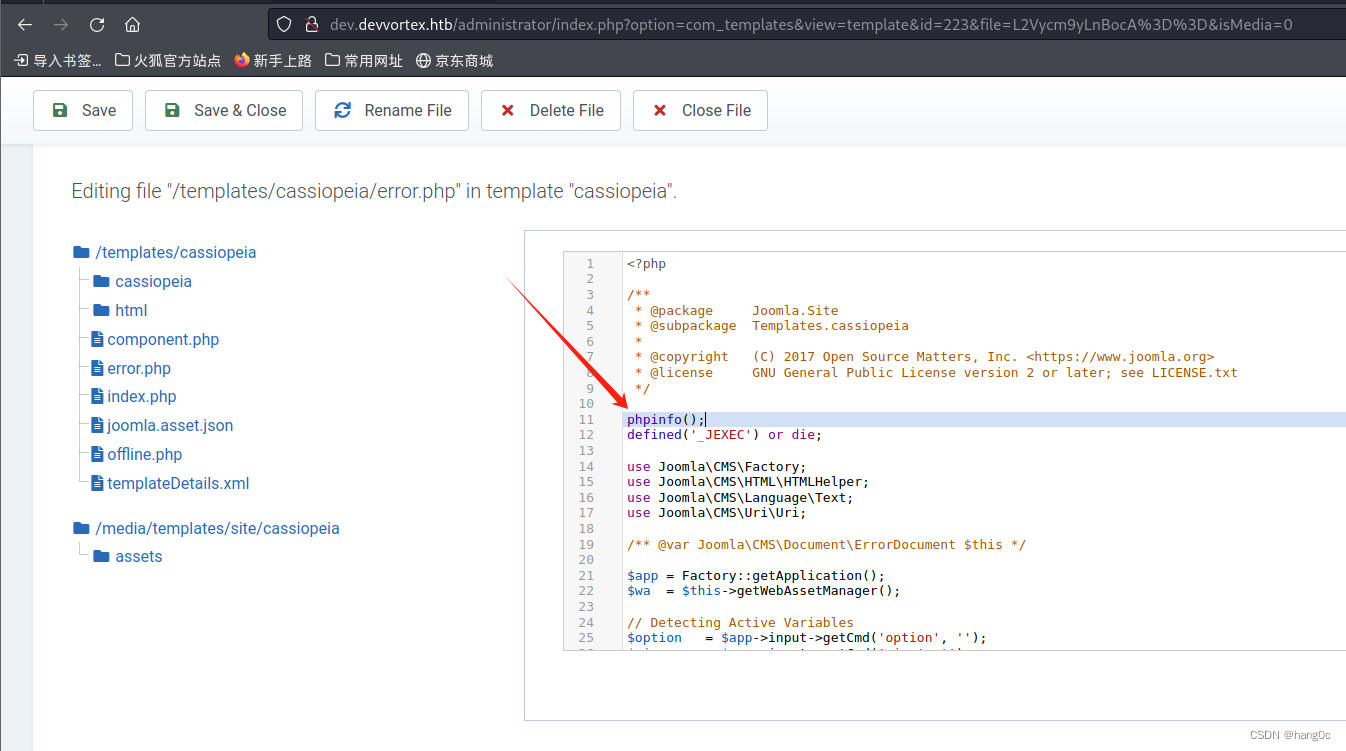Open index.php in the file tree

[134, 396]
